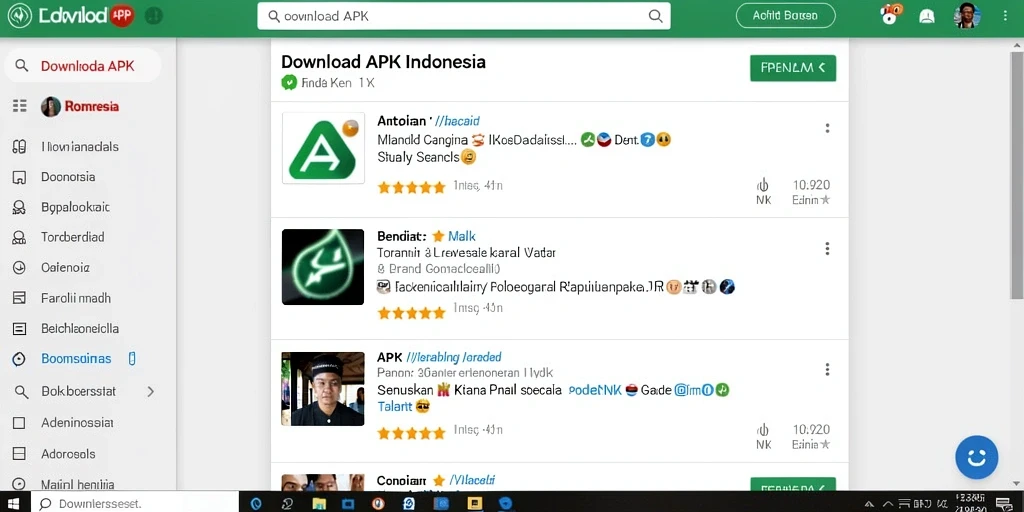
Task: Click the icon next to 'Adoroséls'
Action: [x=20, y=454]
